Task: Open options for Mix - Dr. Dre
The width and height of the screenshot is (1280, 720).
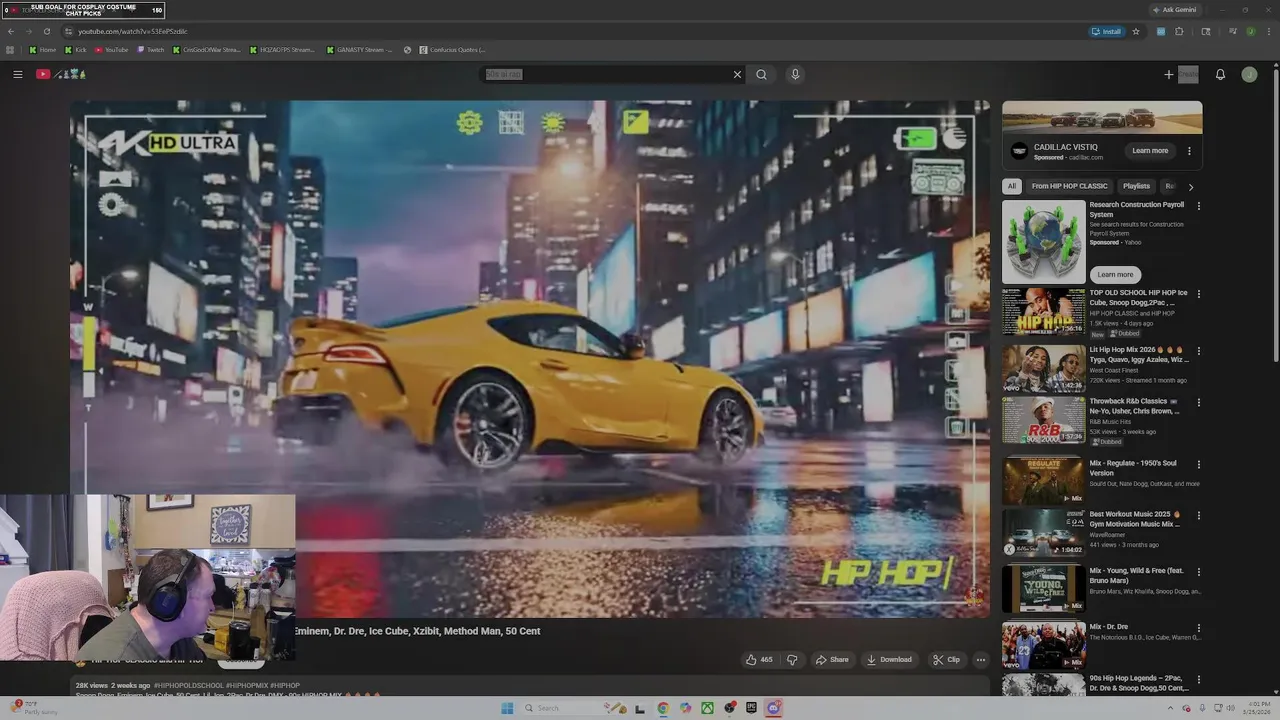Action: click(x=1198, y=628)
